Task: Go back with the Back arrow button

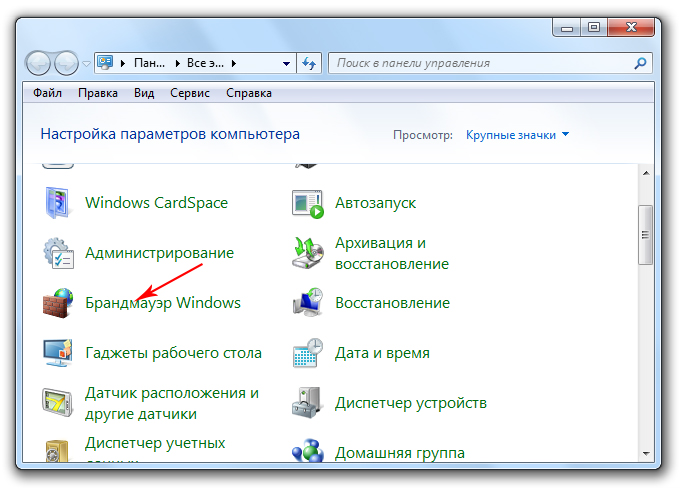Action: (39, 64)
